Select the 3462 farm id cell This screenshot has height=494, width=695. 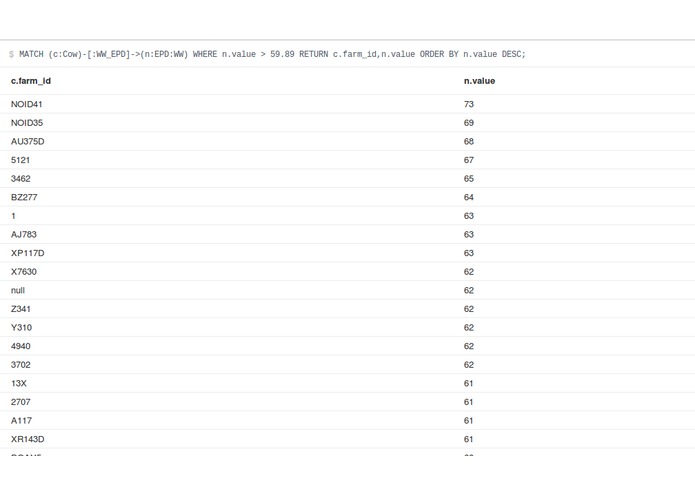pyautogui.click(x=21, y=179)
